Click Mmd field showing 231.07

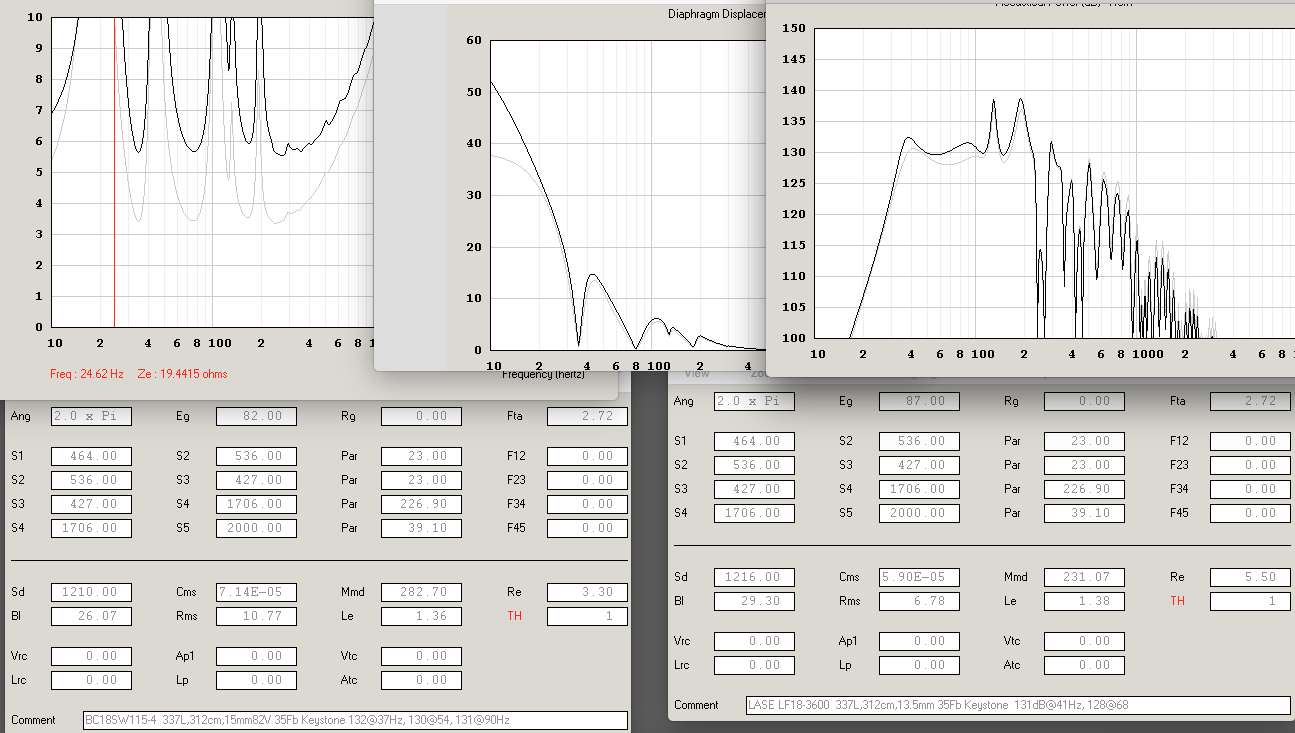pos(1084,577)
